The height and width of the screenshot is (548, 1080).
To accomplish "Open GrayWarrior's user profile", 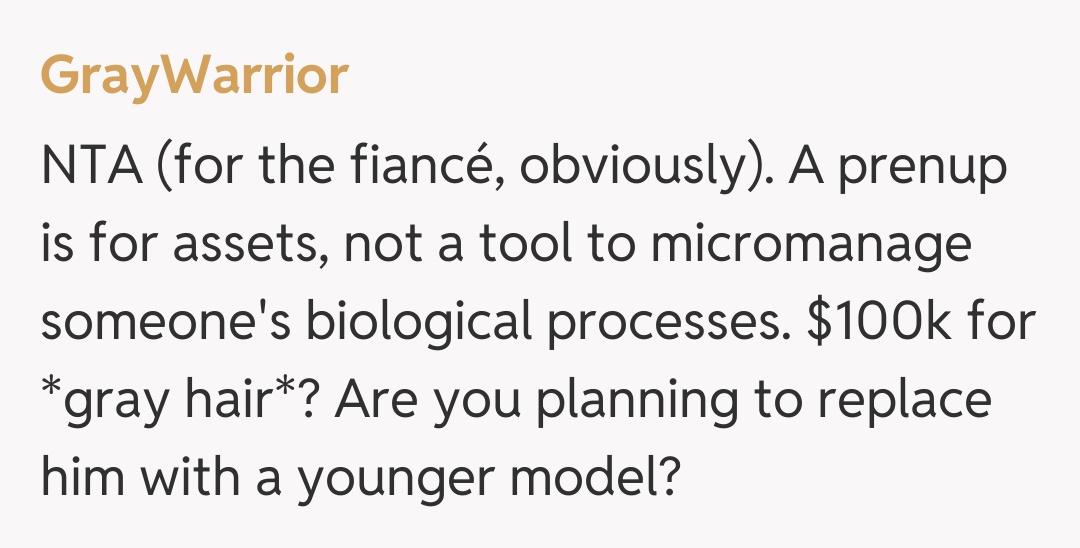I will (x=195, y=76).
